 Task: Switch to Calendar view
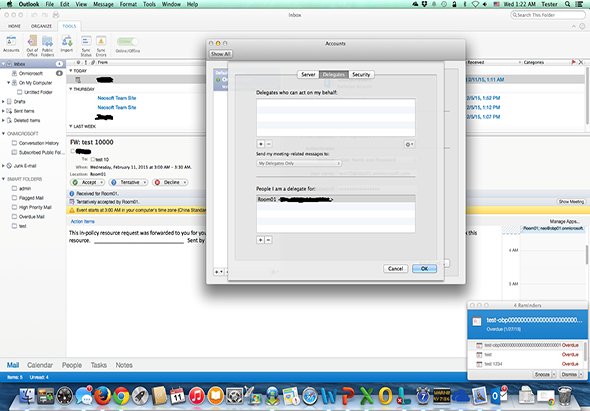click(40, 365)
